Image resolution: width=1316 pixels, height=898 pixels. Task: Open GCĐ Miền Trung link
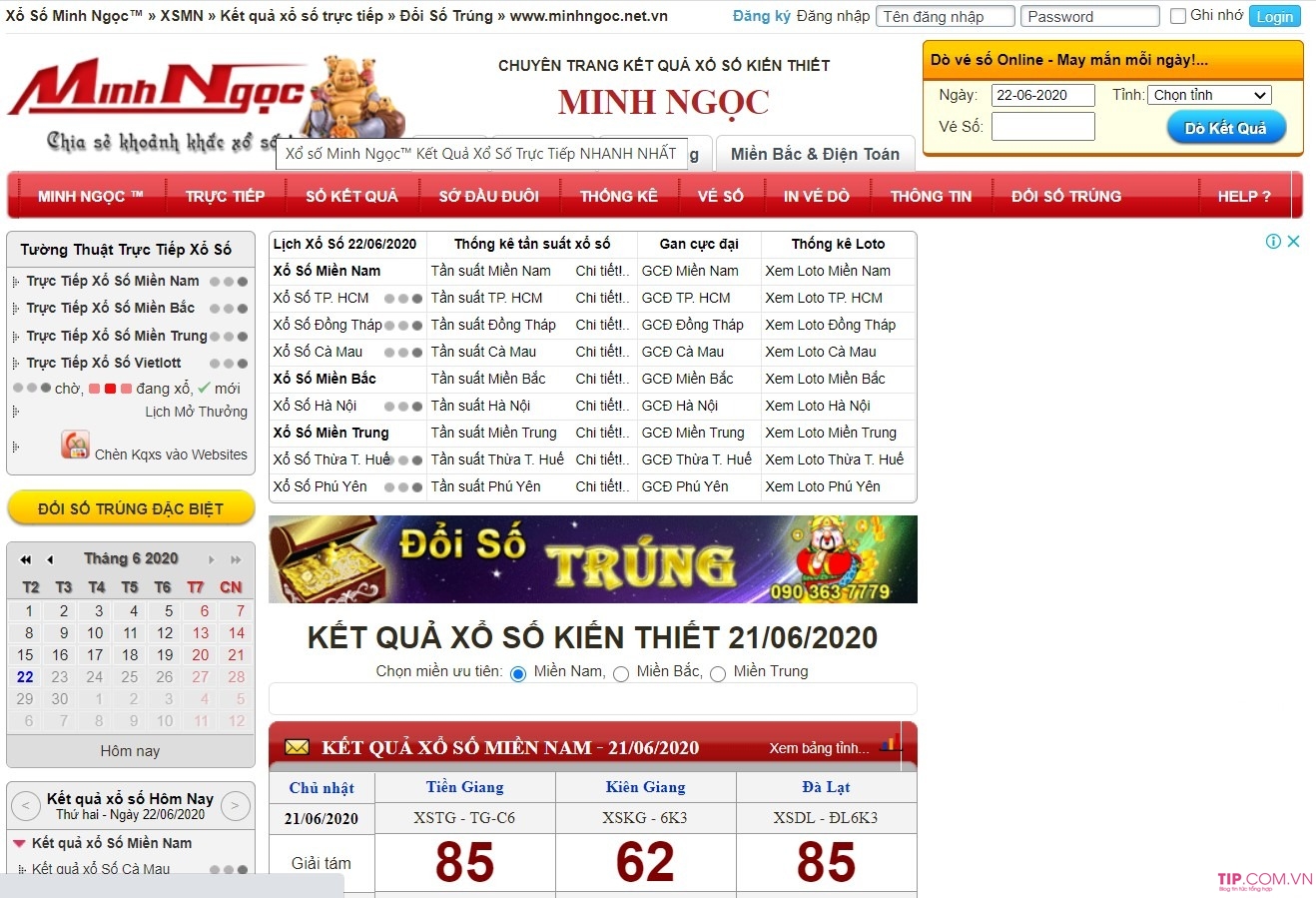[x=693, y=433]
